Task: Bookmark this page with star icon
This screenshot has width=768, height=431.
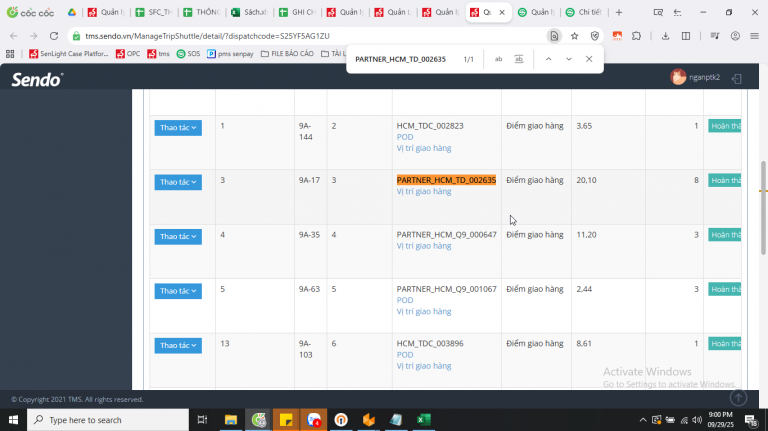Action: coord(575,36)
